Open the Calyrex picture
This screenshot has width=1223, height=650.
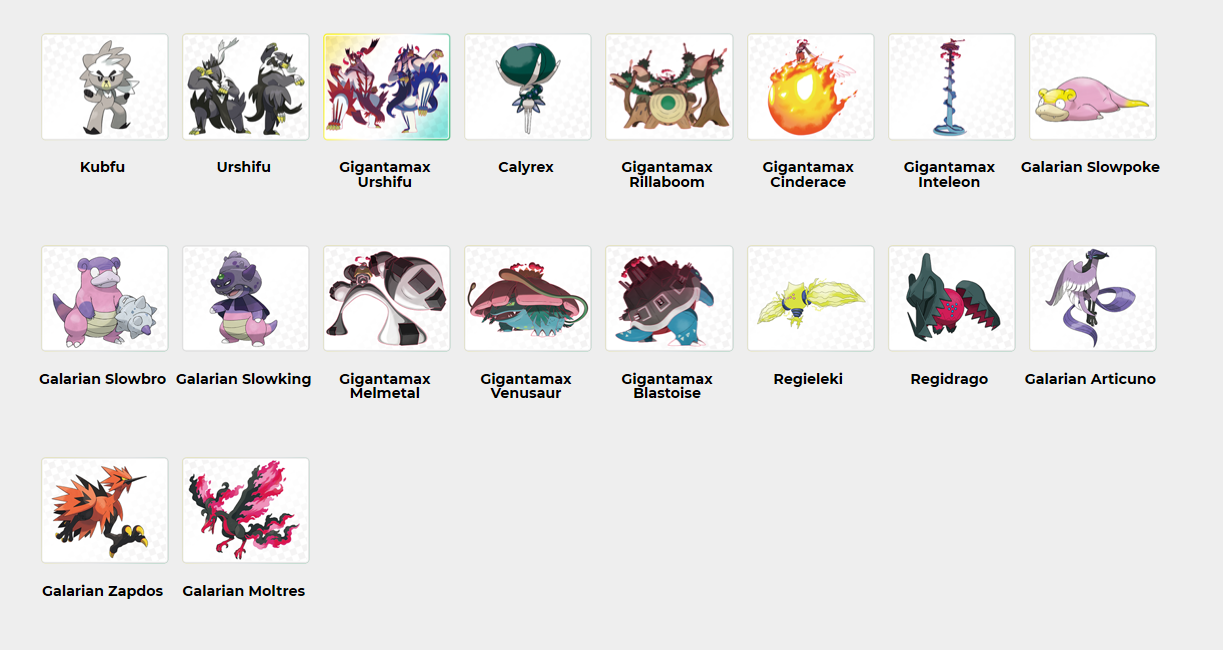click(x=528, y=87)
